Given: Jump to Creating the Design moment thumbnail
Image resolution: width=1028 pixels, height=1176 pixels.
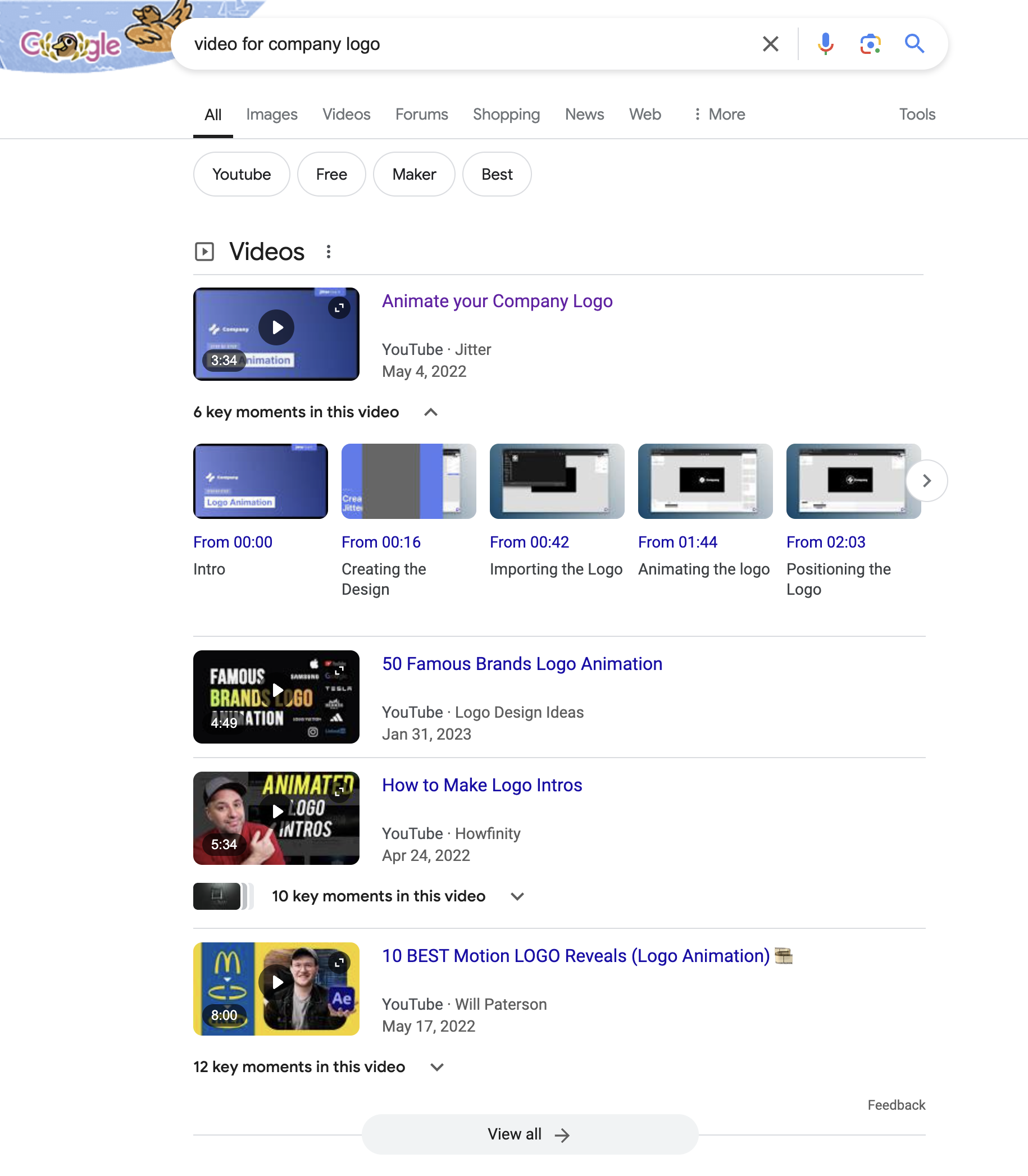Looking at the screenshot, I should (409, 482).
